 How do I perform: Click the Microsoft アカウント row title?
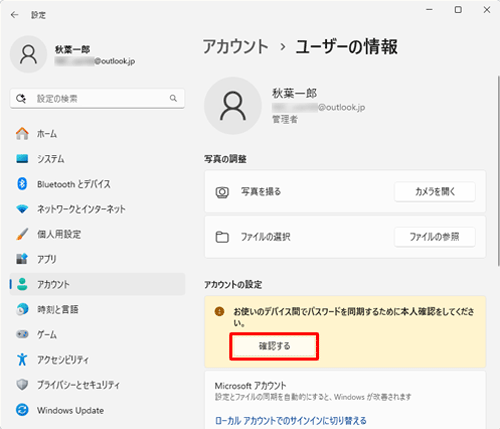point(250,386)
